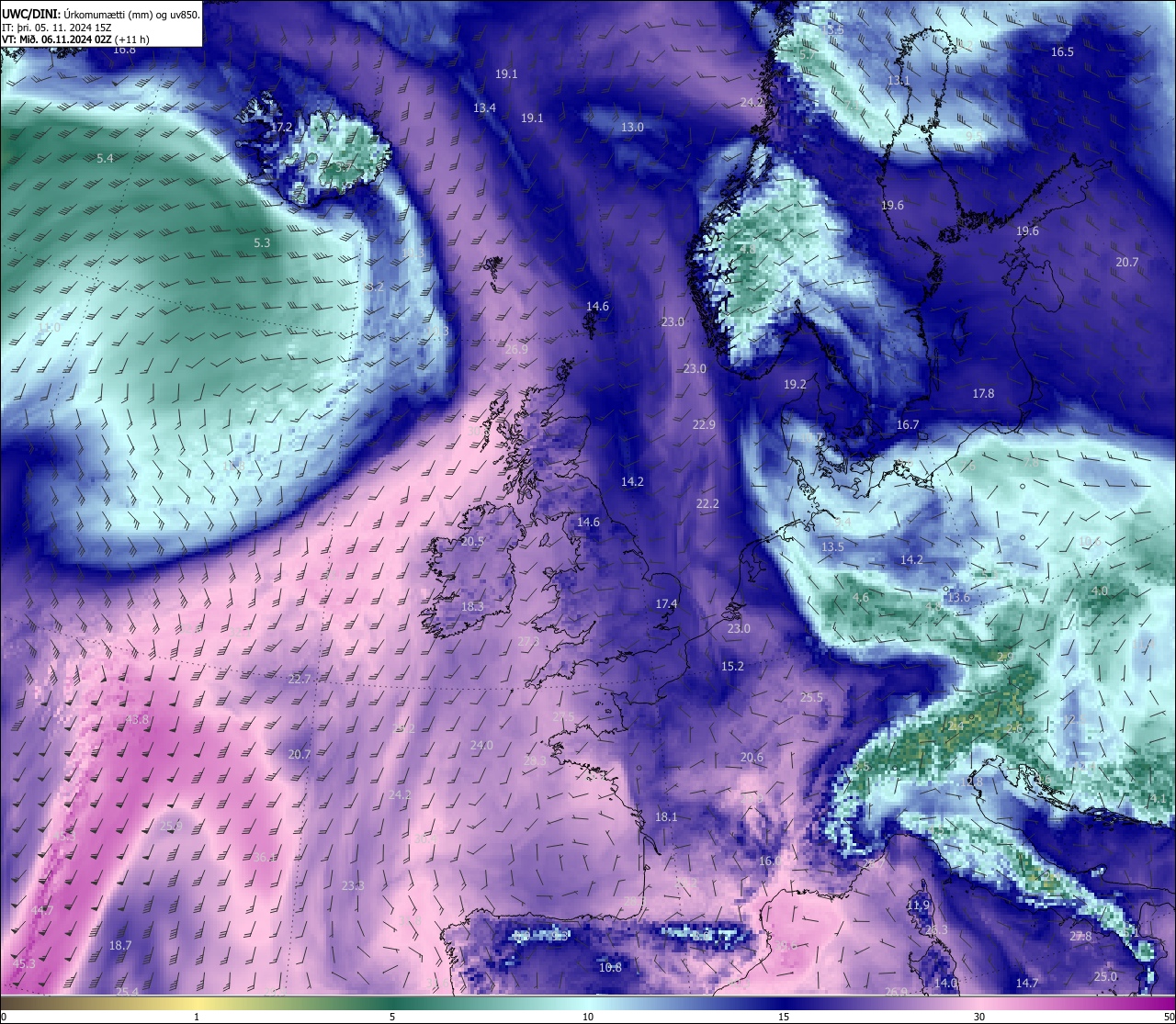
Task: Click the 10.8 value over Spain
Action: coord(610,967)
